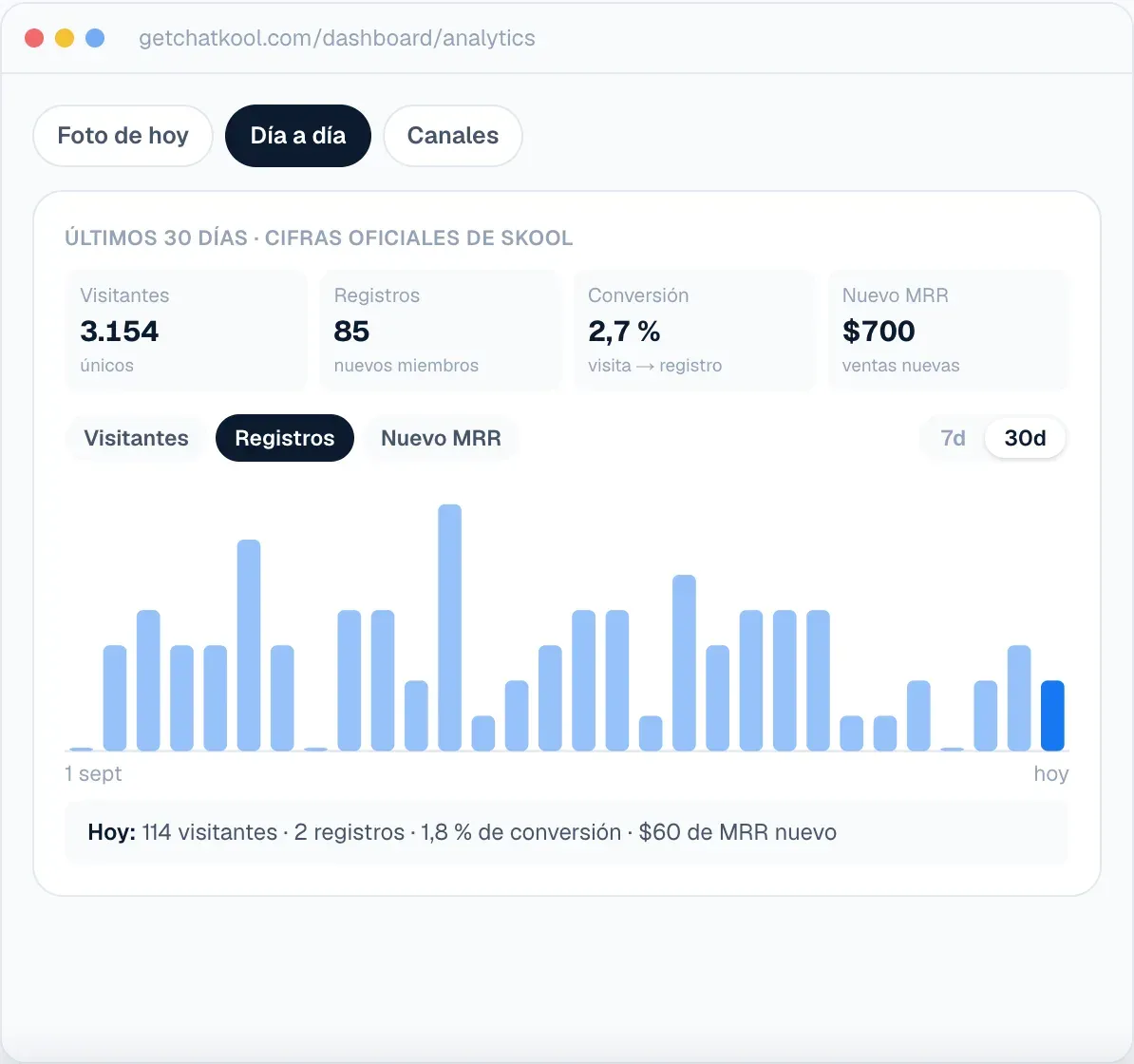Set chart range to 7d
The height and width of the screenshot is (1064, 1134).
pyautogui.click(x=954, y=438)
